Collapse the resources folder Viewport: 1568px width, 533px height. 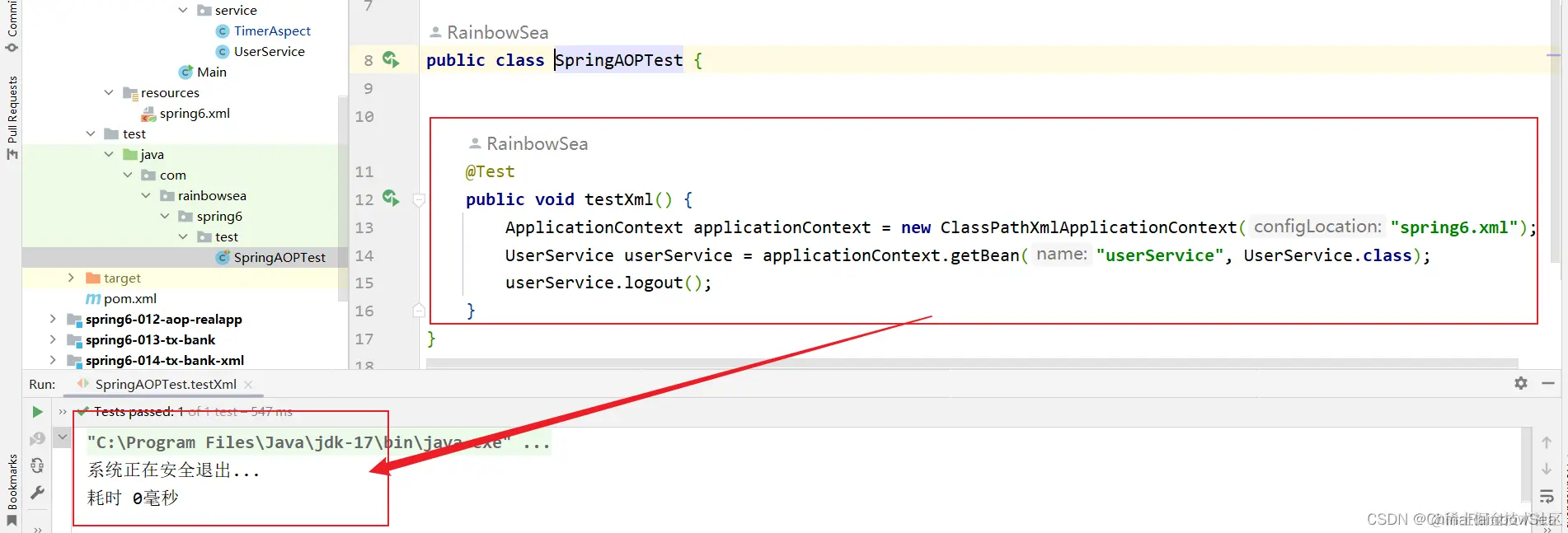click(109, 92)
